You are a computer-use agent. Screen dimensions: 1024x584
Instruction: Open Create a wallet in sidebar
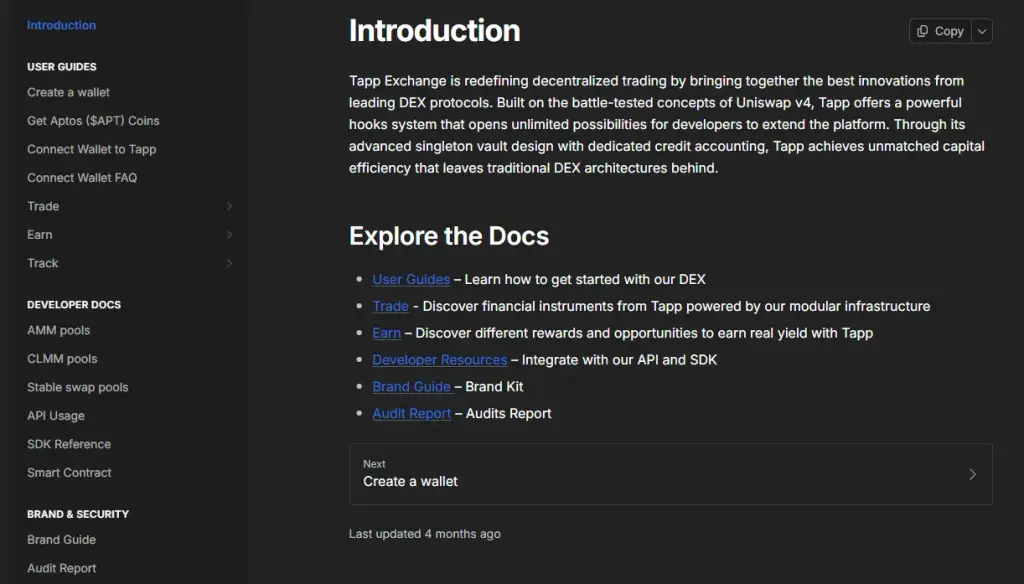coord(69,93)
